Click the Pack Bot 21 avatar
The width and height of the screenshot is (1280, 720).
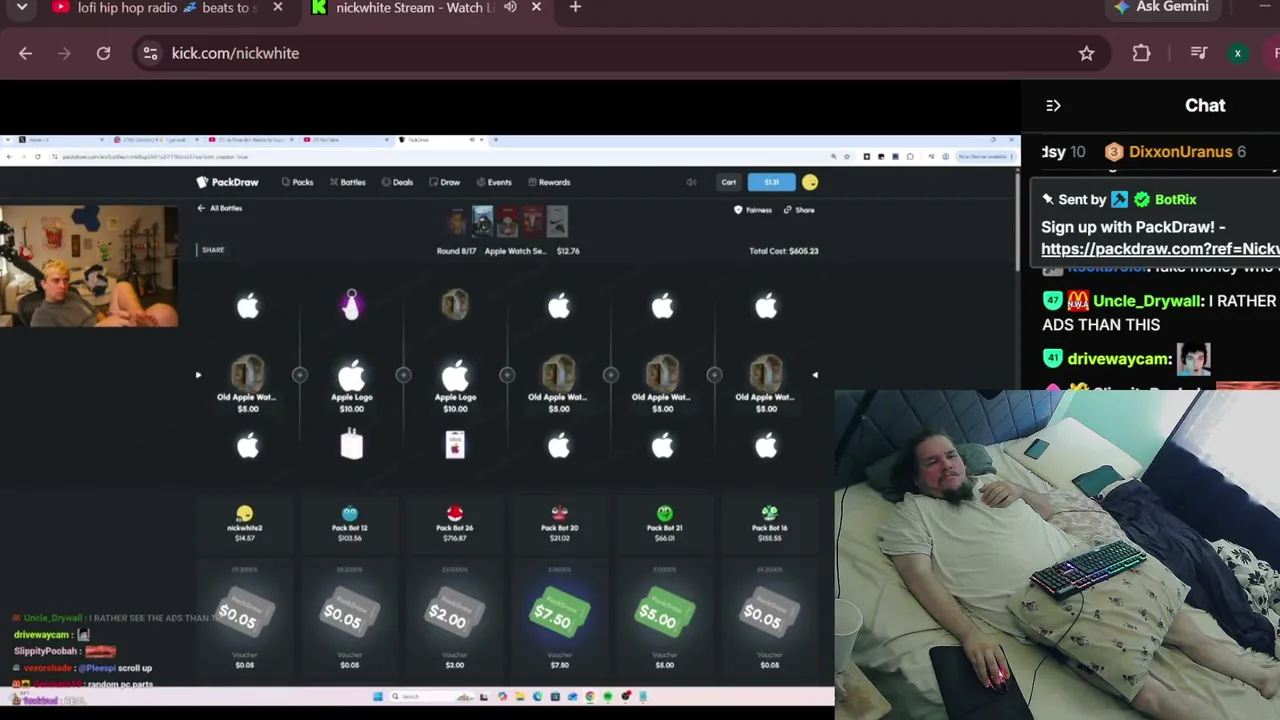click(665, 514)
